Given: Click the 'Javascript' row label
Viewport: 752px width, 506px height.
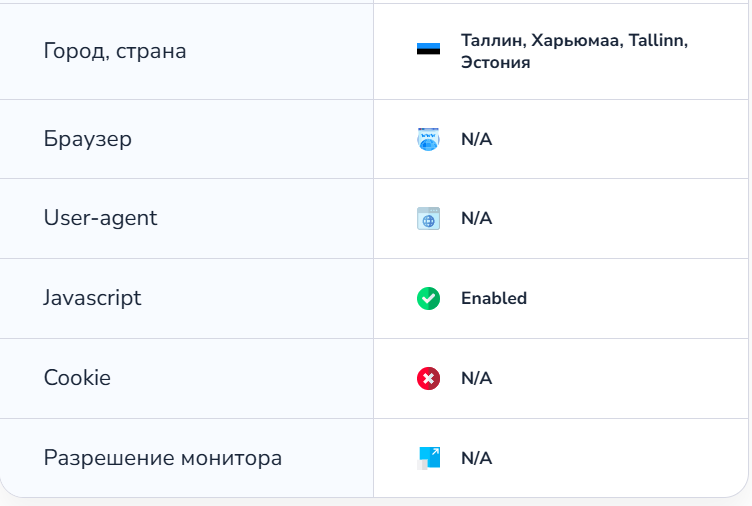Looking at the screenshot, I should click(x=93, y=298).
